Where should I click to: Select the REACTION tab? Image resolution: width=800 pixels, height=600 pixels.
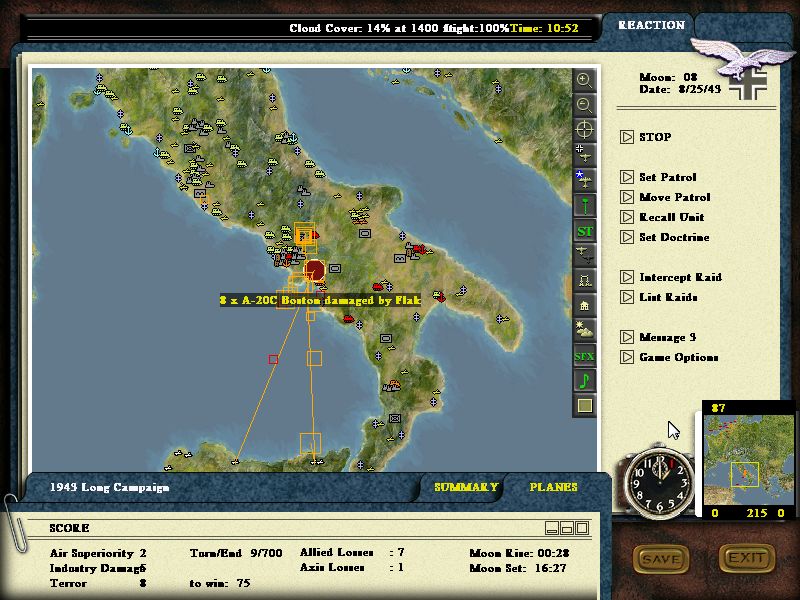click(651, 25)
